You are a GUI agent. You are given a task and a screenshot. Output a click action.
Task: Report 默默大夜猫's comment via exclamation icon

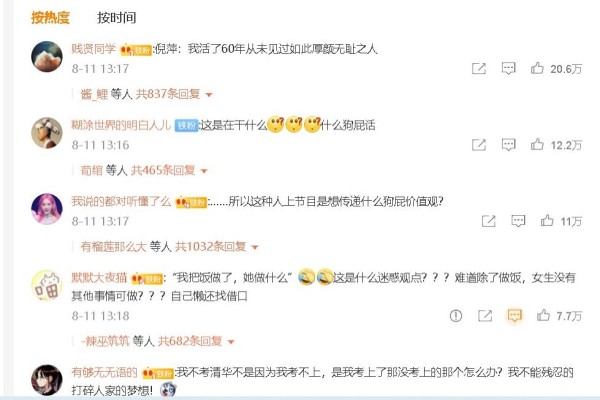tap(456, 316)
